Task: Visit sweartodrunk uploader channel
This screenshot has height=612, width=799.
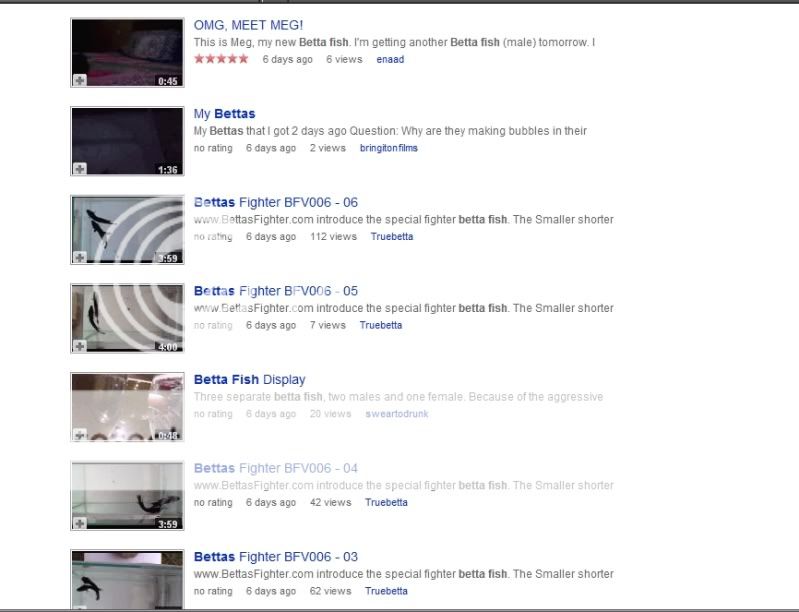Action: pos(397,414)
